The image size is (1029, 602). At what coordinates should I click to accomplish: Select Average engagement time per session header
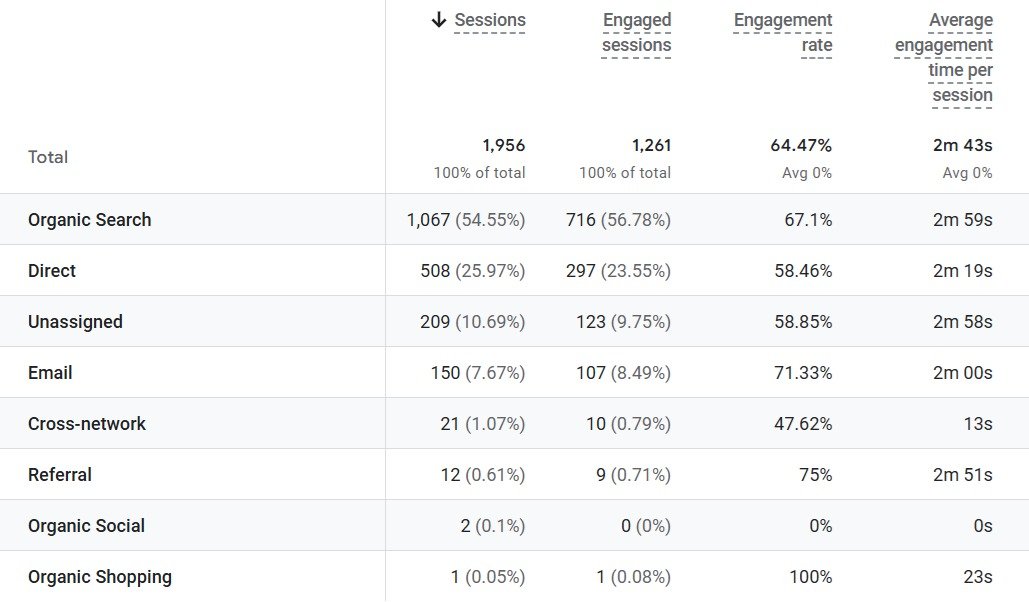coord(944,58)
